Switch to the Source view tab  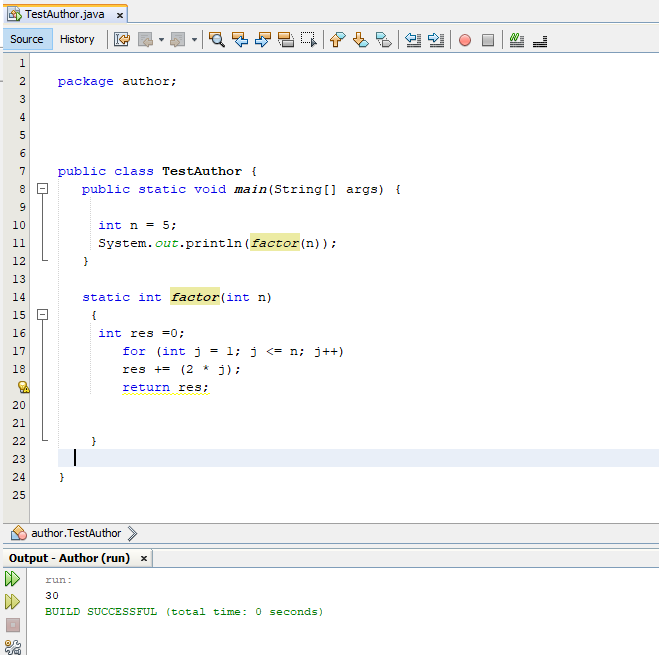tap(27, 39)
